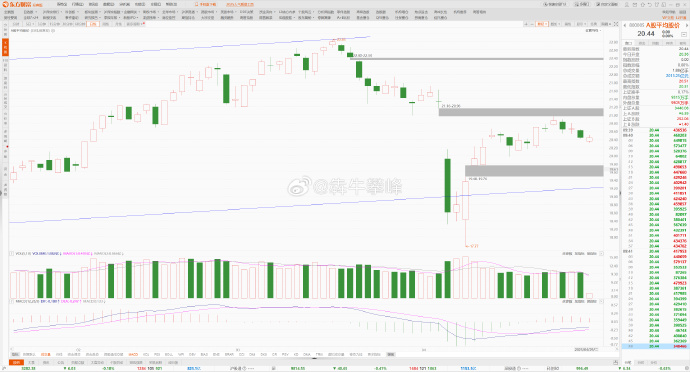
Task: Go to previous stock with the left arrow
Action: (x=624, y=26)
